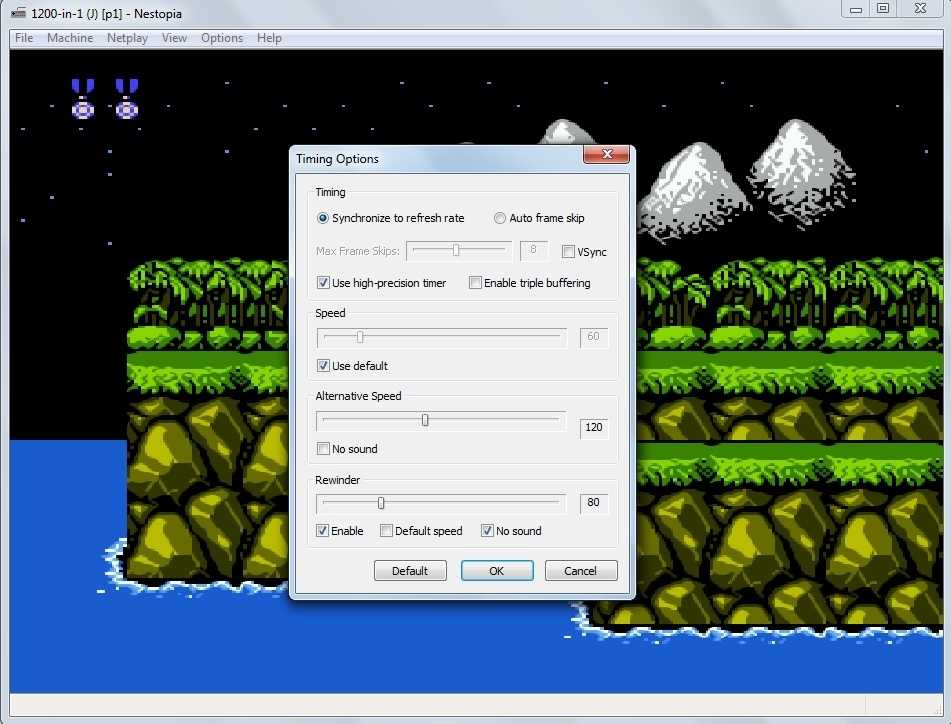Maximize the Nestopia window
Image resolution: width=951 pixels, height=724 pixels.
[883, 8]
